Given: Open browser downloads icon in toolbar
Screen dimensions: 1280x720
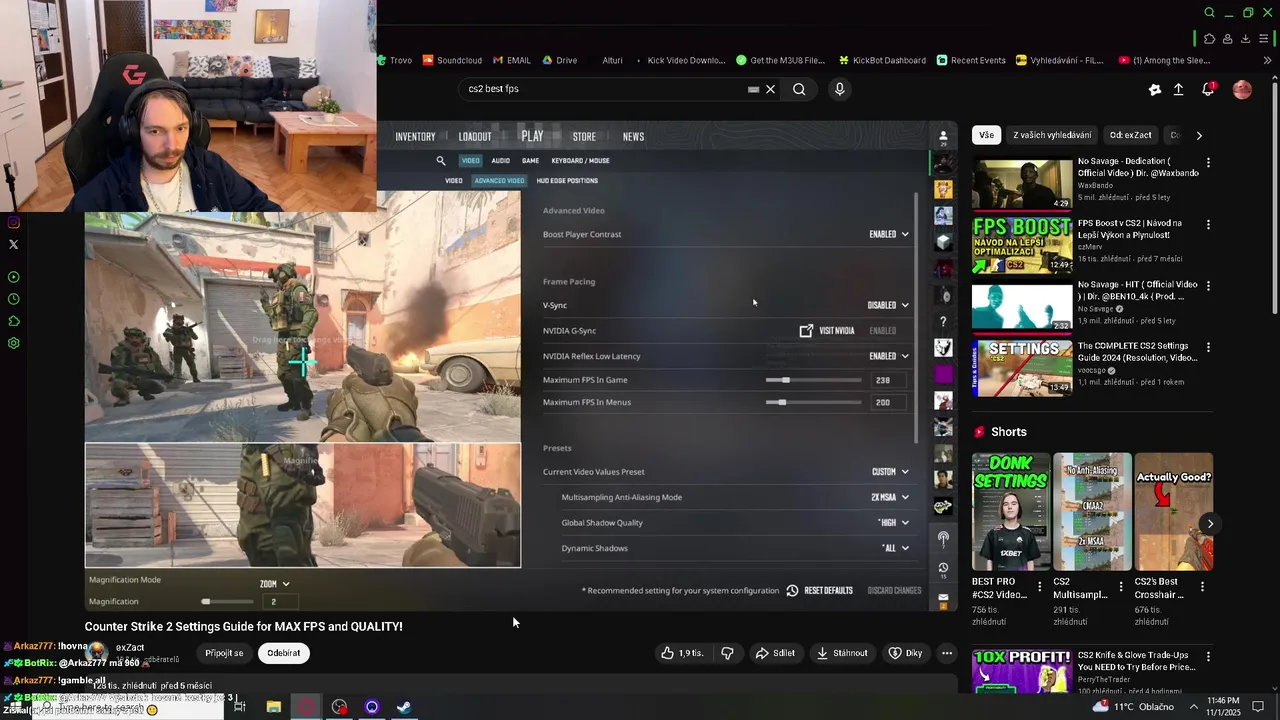Looking at the screenshot, I should click(x=1245, y=39).
